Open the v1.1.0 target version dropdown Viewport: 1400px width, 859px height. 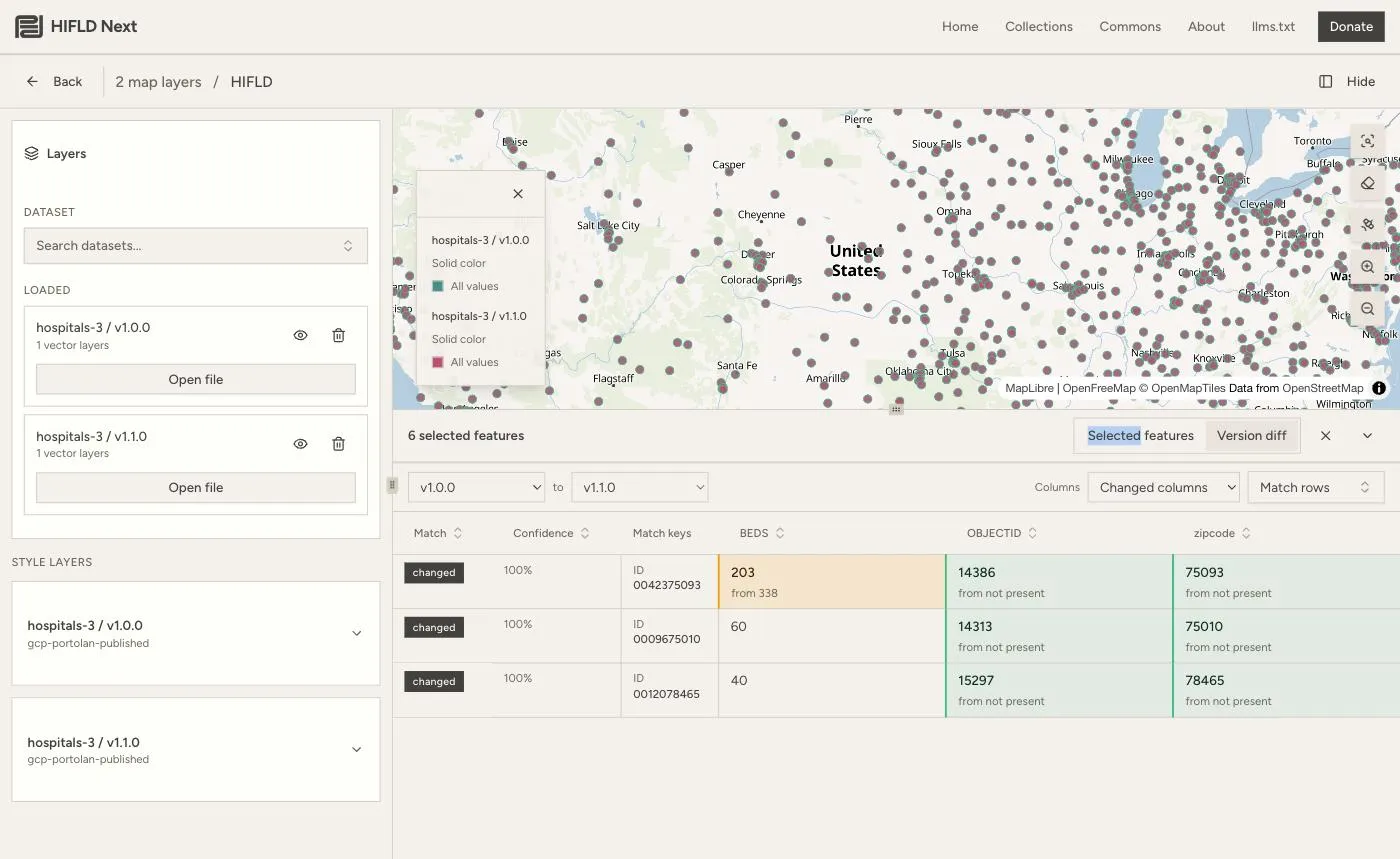click(640, 487)
